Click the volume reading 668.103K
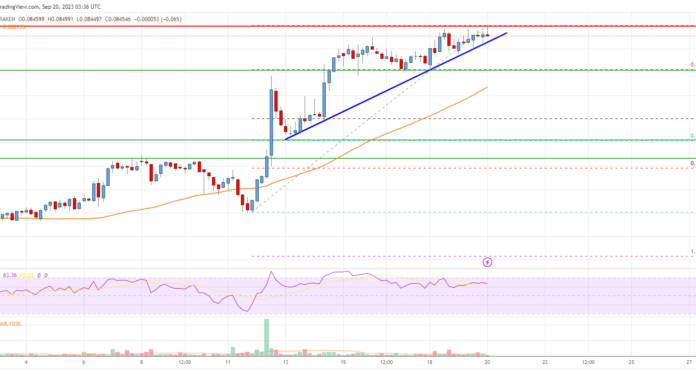696x385 pixels. (x=11, y=324)
